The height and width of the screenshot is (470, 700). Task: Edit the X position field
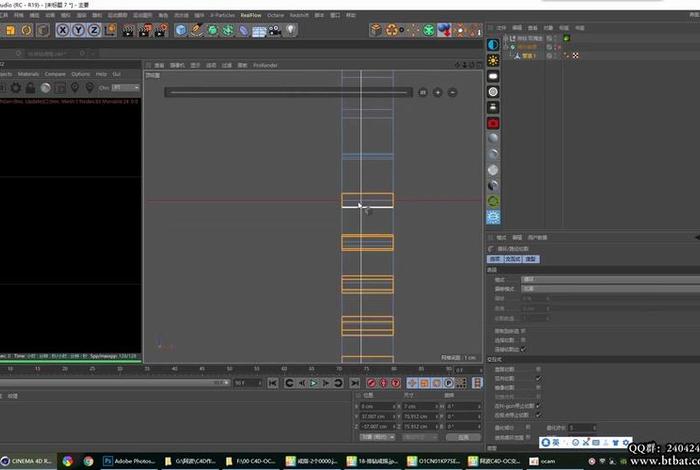[x=378, y=407]
